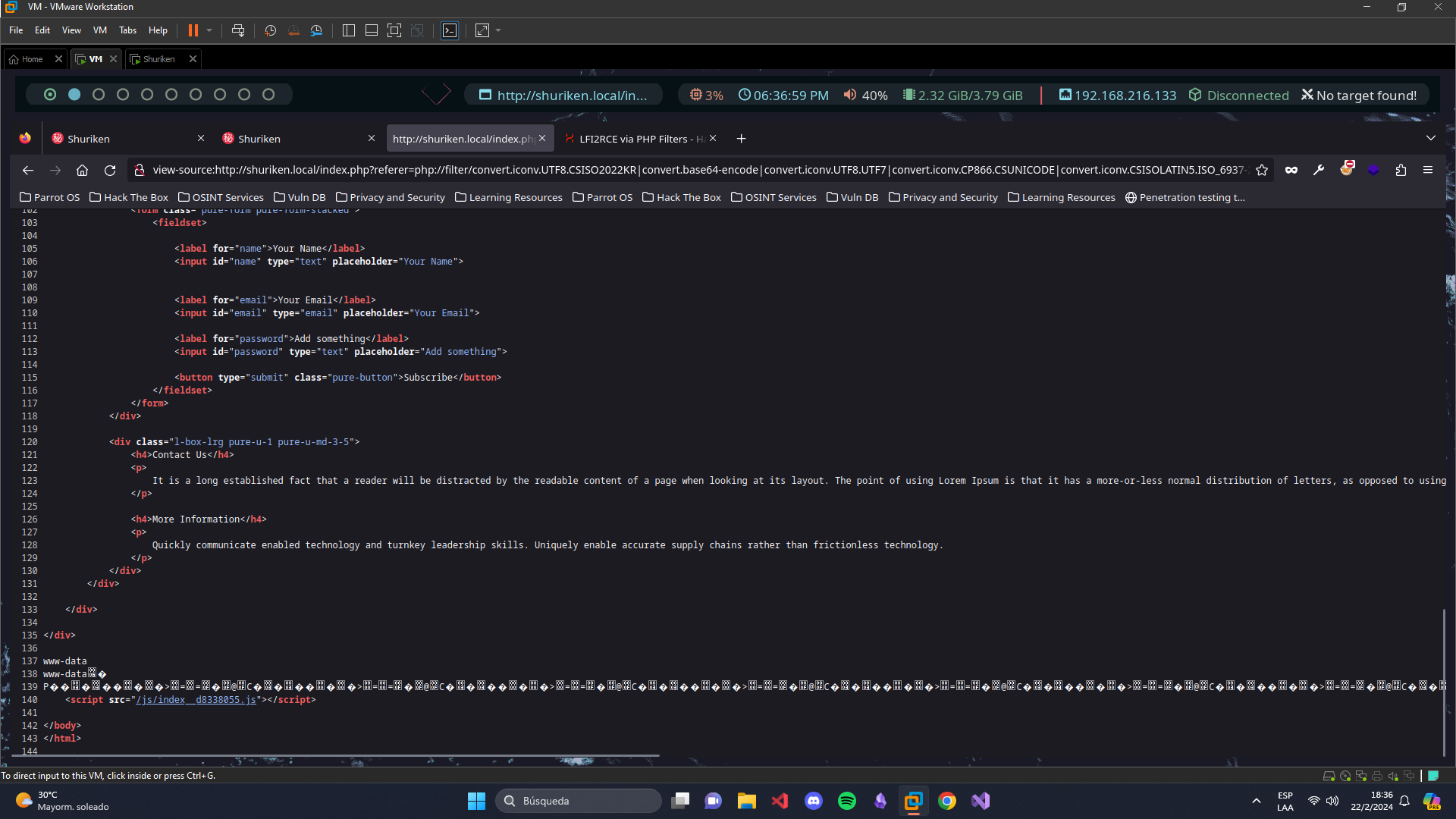1456x819 pixels.
Task: Switch to the third workspace circle
Action: coord(99,95)
